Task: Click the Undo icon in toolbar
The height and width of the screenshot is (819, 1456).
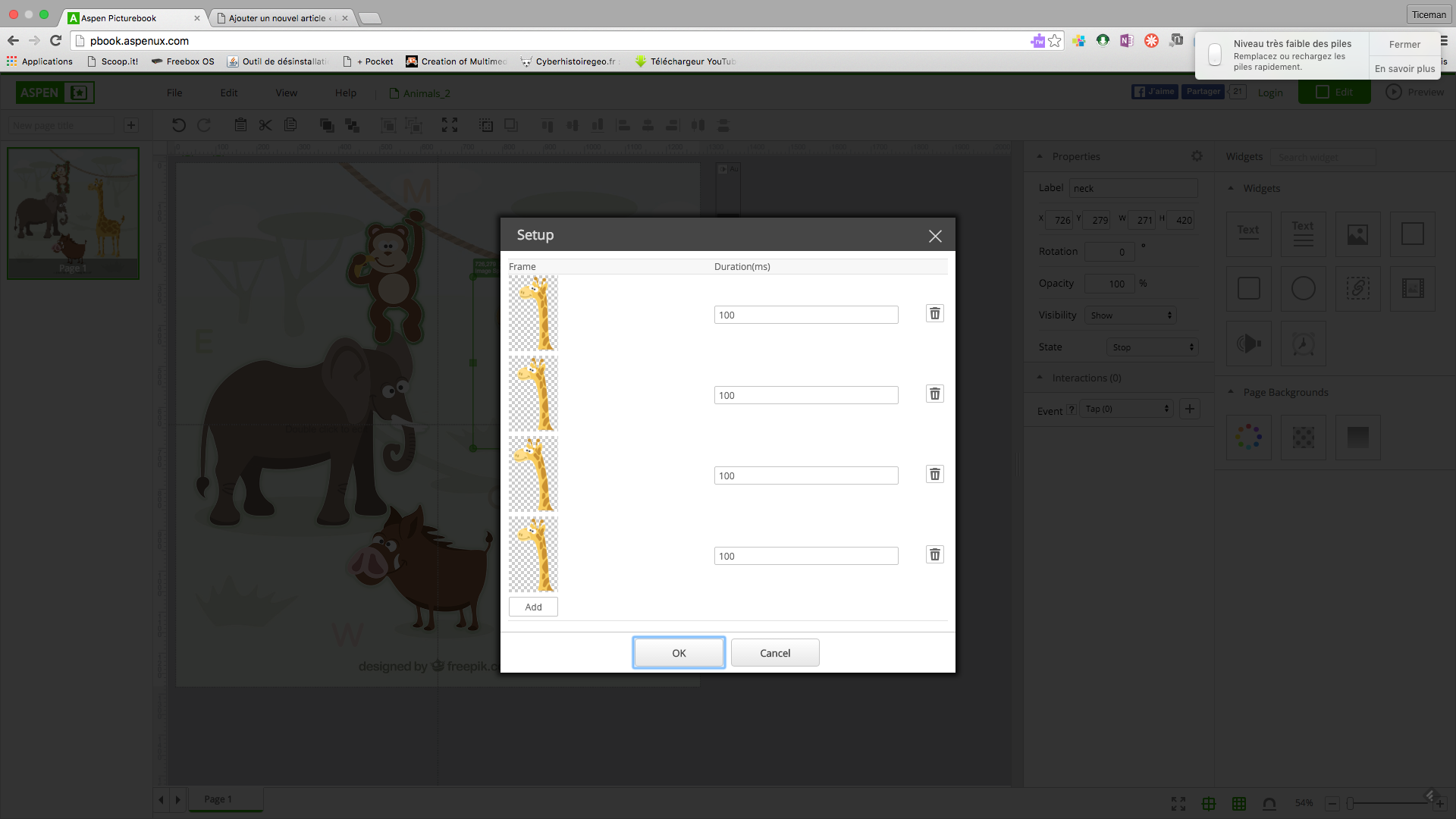Action: point(178,125)
